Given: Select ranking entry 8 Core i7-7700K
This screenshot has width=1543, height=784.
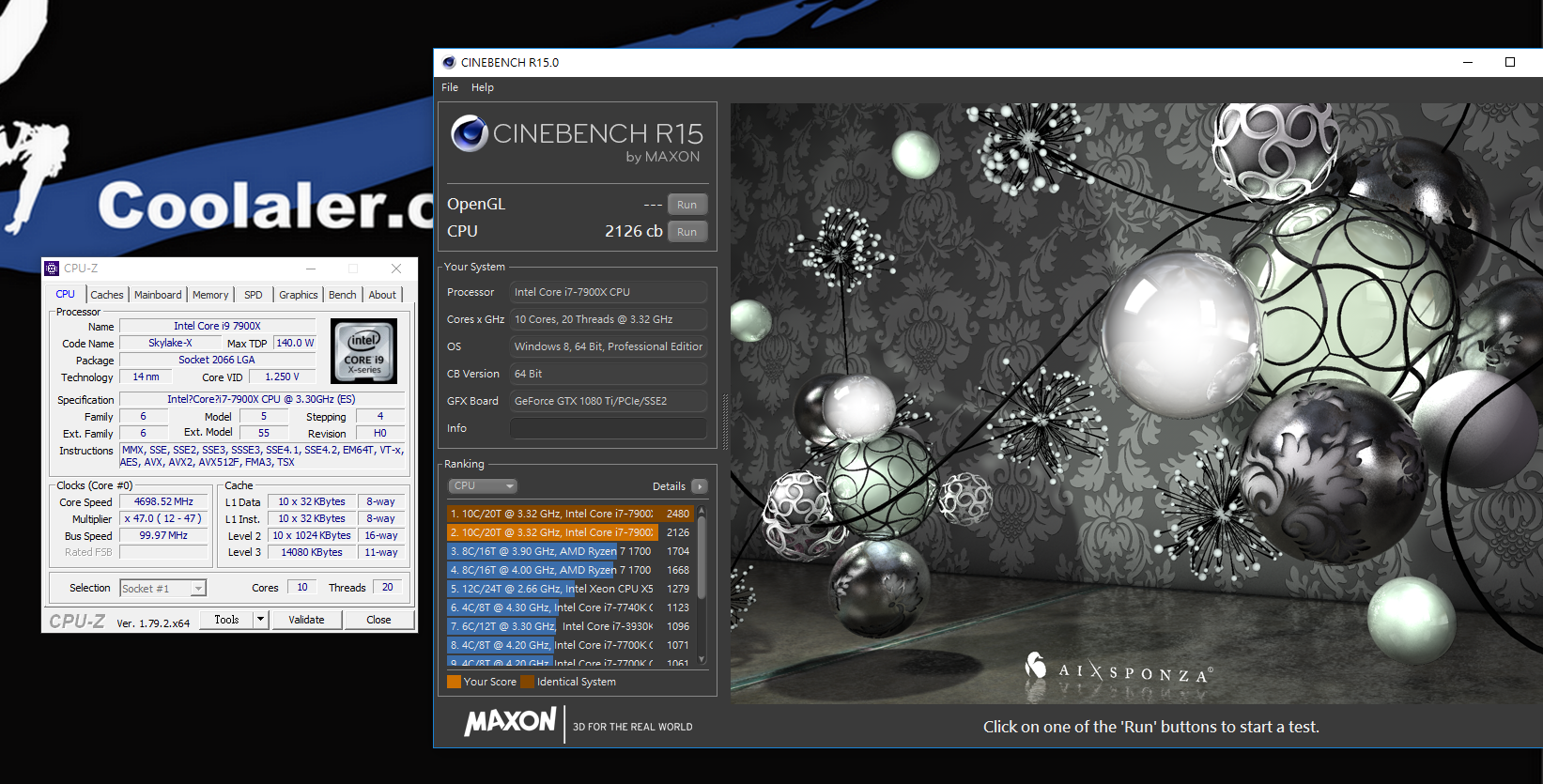Looking at the screenshot, I should pyautogui.click(x=570, y=645).
